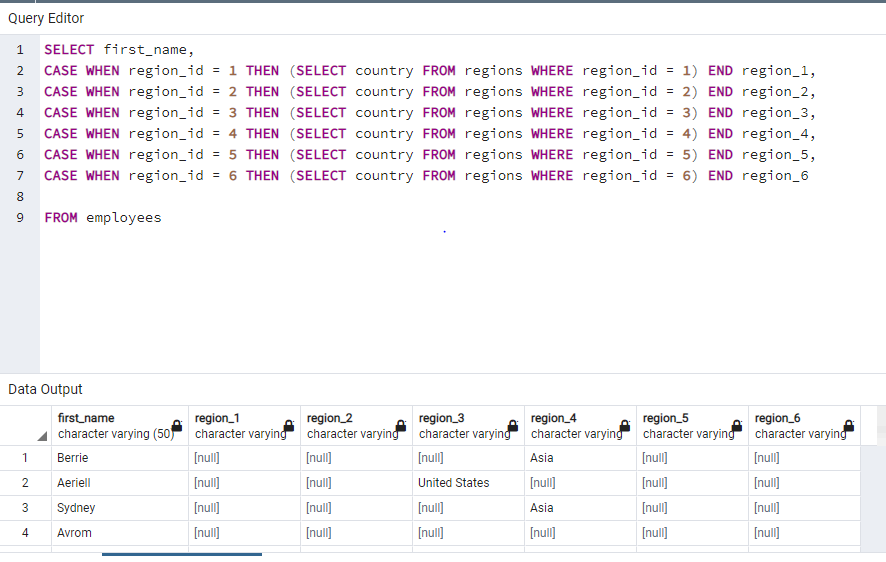The width and height of the screenshot is (886, 562).
Task: Open the Data Output tab
Action: click(x=45, y=389)
